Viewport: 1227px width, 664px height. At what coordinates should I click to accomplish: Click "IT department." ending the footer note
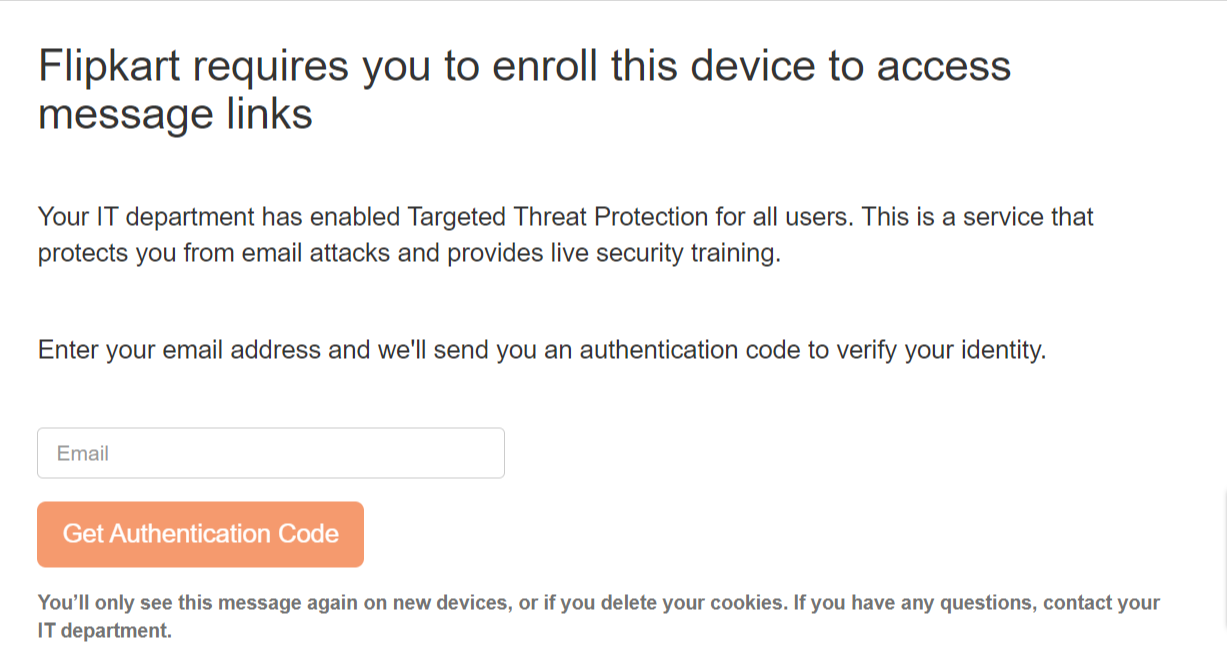[105, 631]
